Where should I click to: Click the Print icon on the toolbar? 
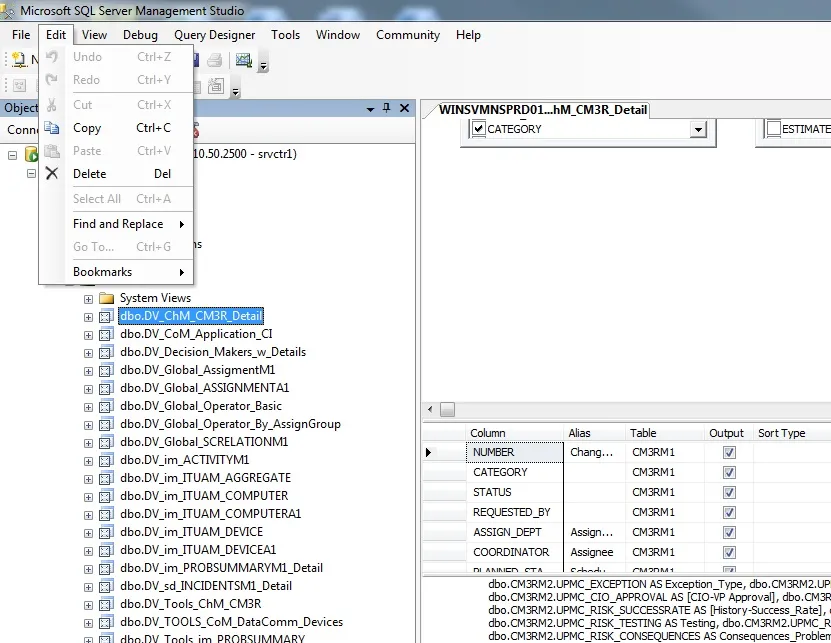[215, 57]
